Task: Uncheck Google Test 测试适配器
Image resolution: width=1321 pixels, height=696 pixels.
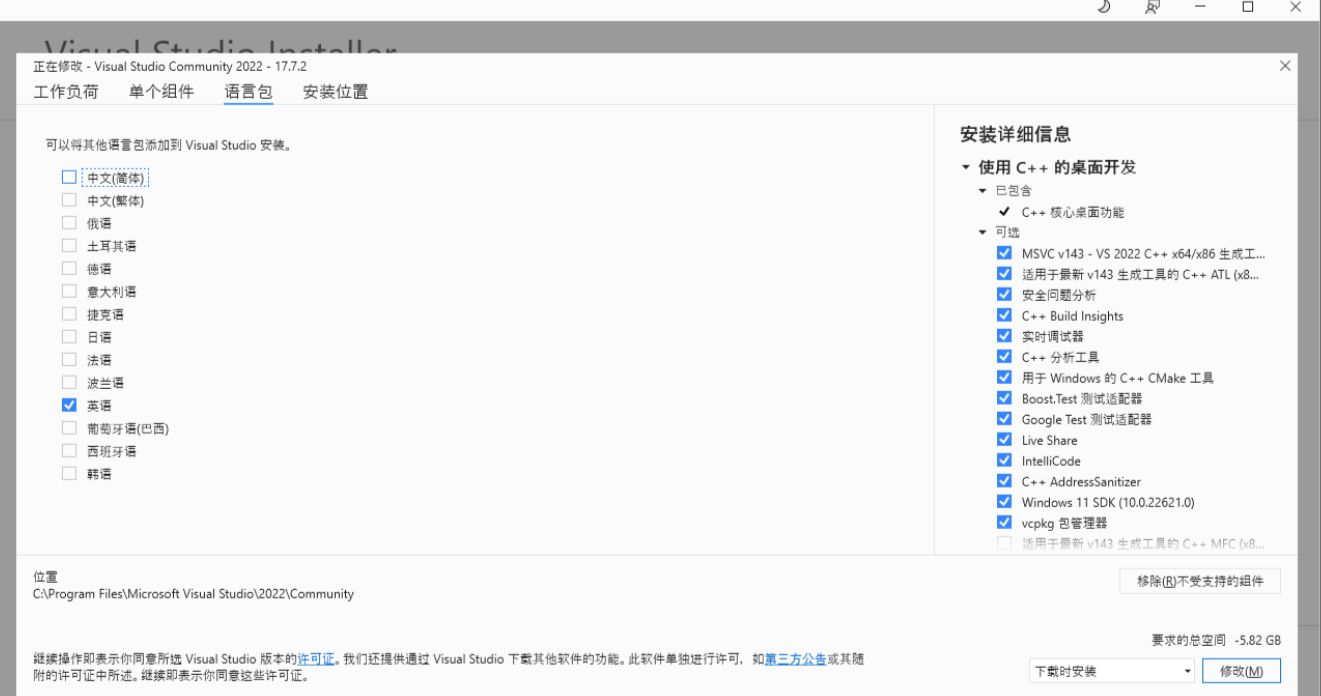Action: [x=1004, y=419]
